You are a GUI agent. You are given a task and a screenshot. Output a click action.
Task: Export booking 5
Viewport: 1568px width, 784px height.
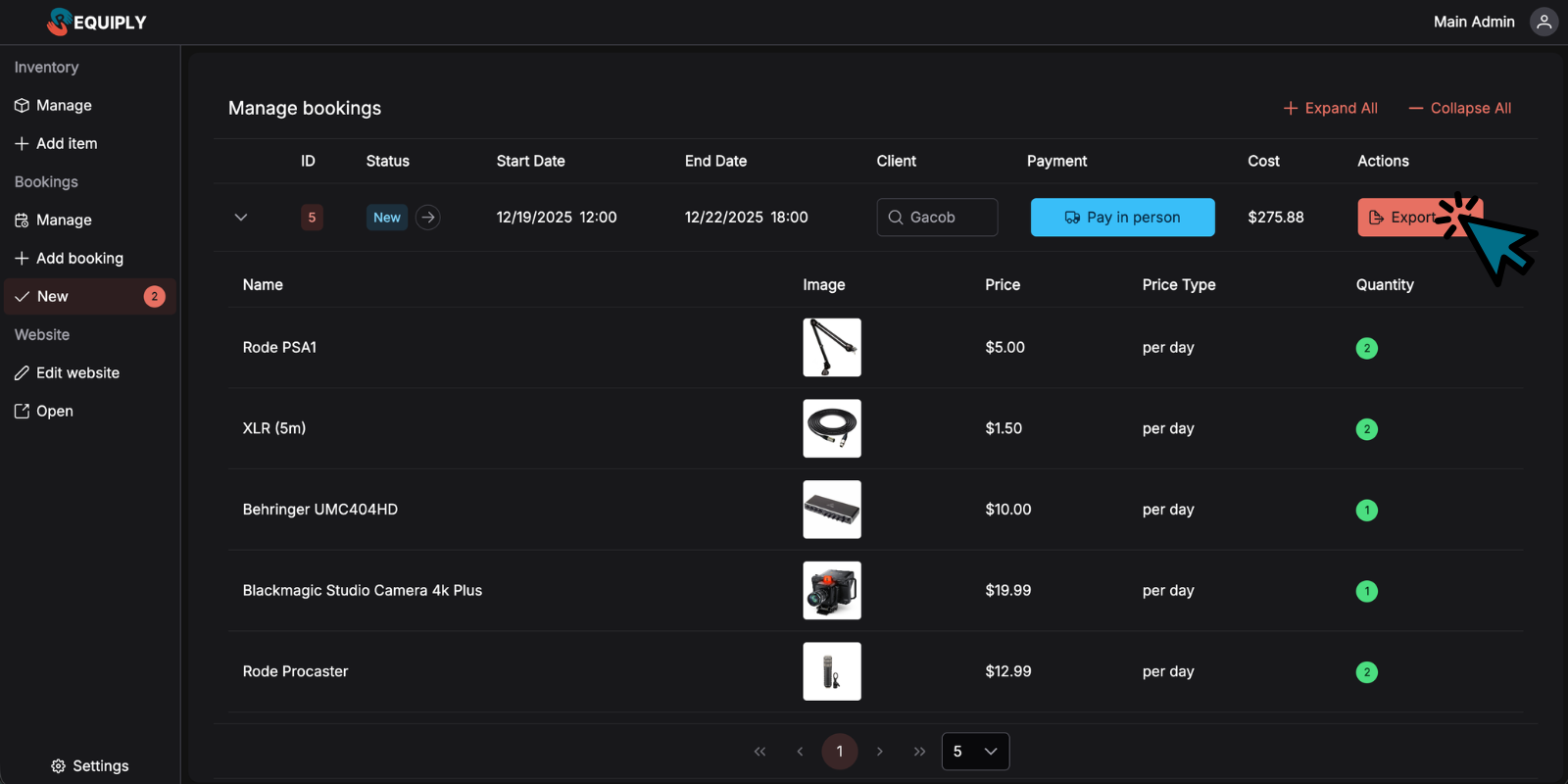[1420, 218]
